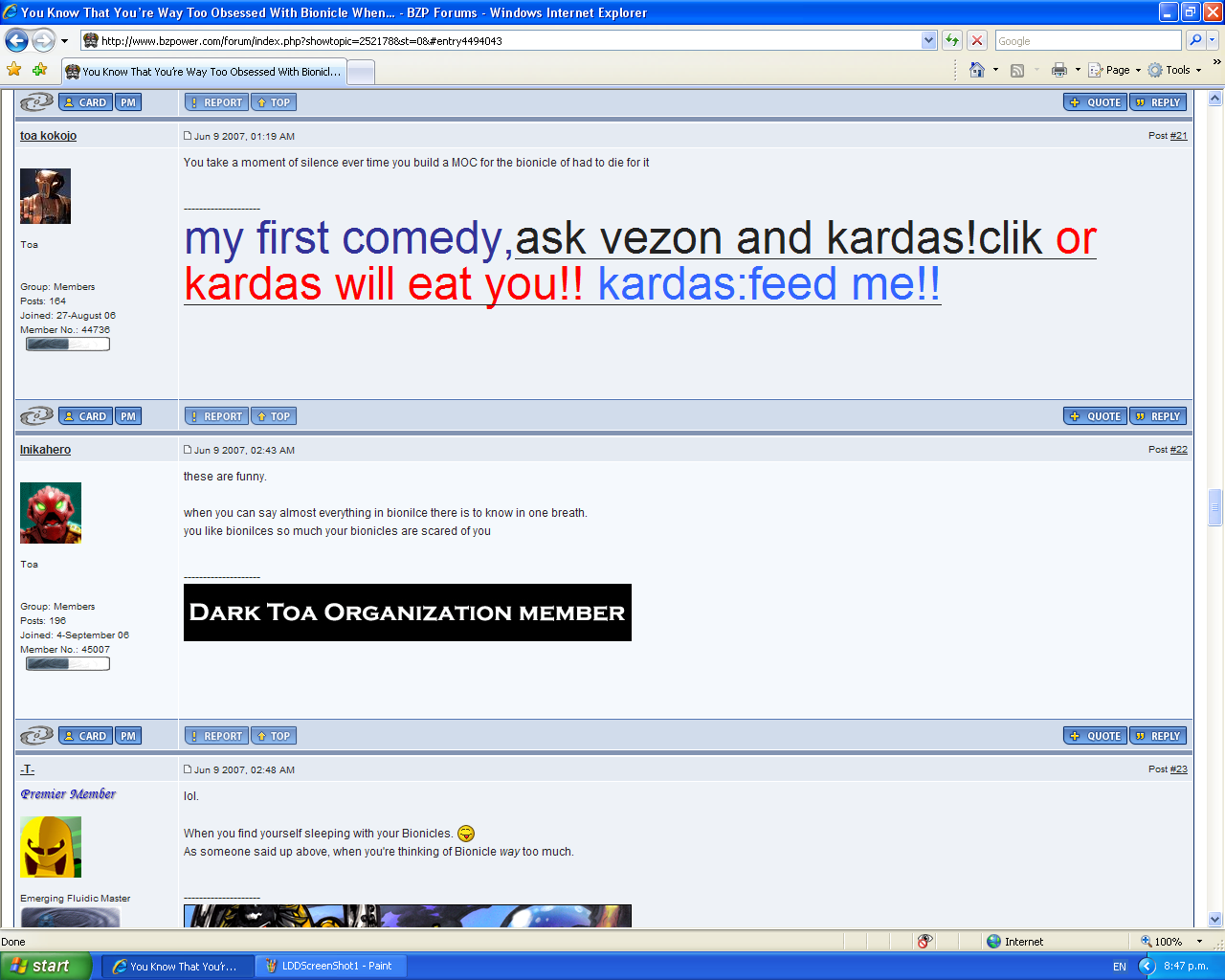
Task: Open the Tools menu
Action: (x=1175, y=70)
